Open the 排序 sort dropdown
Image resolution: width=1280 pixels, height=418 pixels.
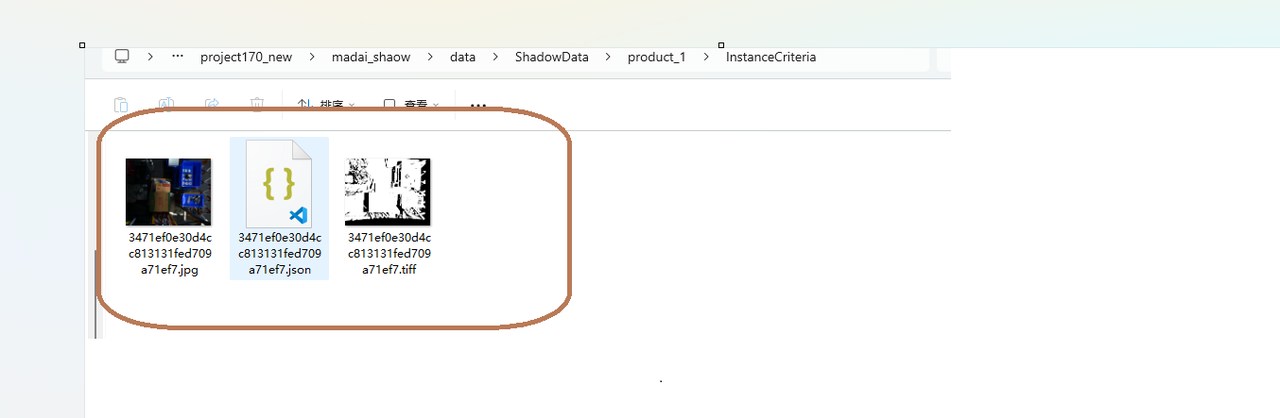point(326,104)
